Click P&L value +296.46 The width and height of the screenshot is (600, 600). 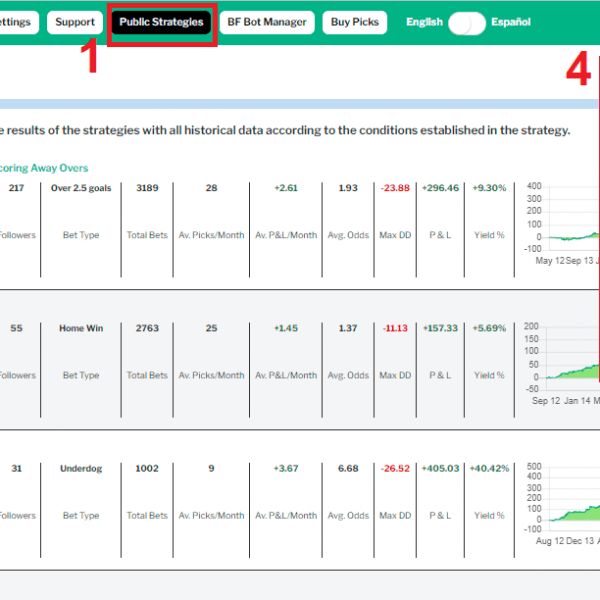coord(440,188)
